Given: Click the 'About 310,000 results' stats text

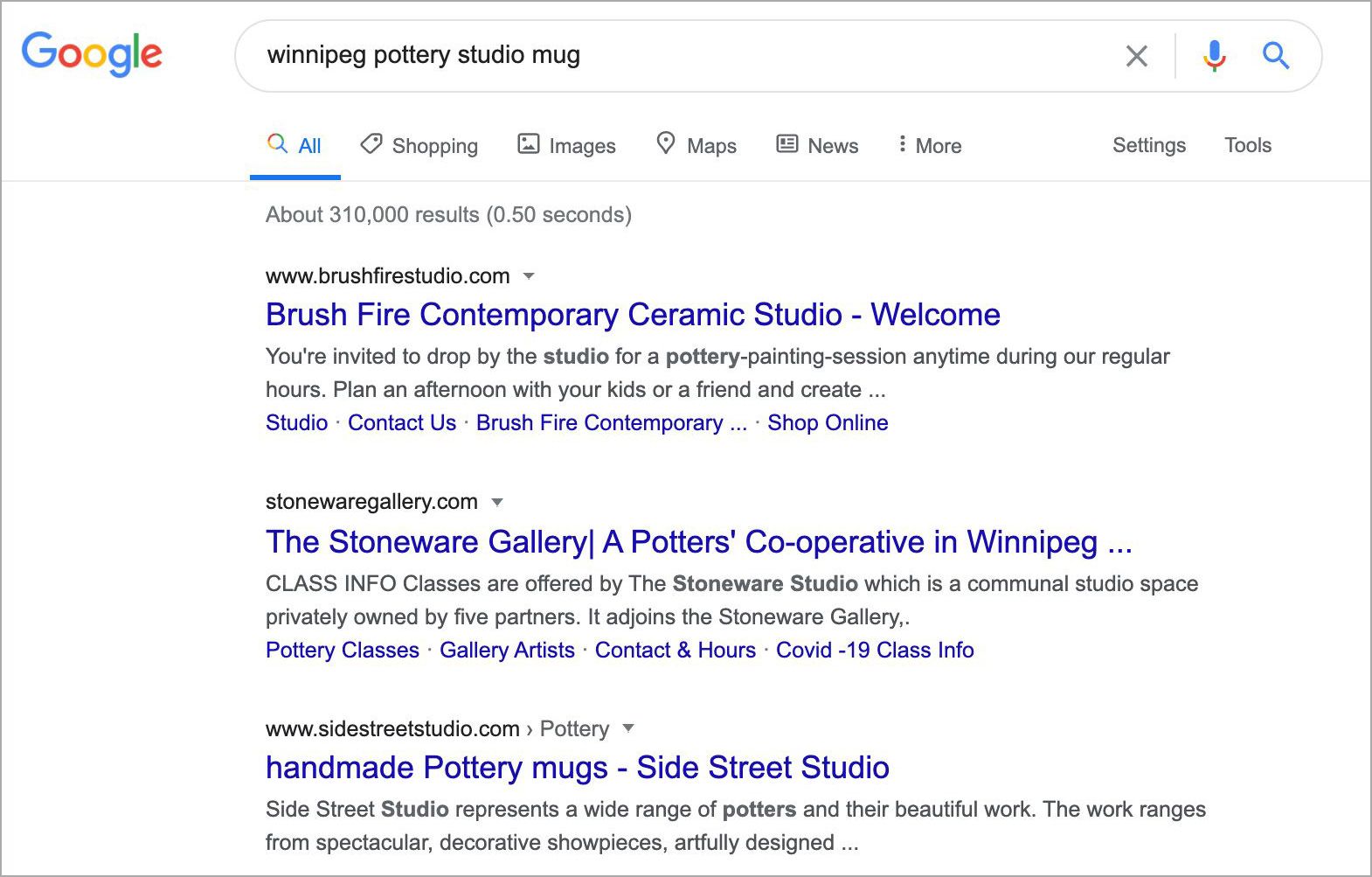Looking at the screenshot, I should click(448, 214).
